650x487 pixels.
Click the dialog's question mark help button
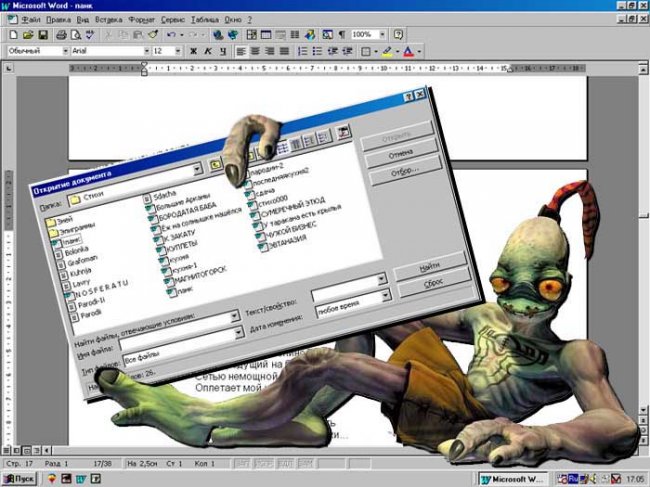pyautogui.click(x=408, y=97)
